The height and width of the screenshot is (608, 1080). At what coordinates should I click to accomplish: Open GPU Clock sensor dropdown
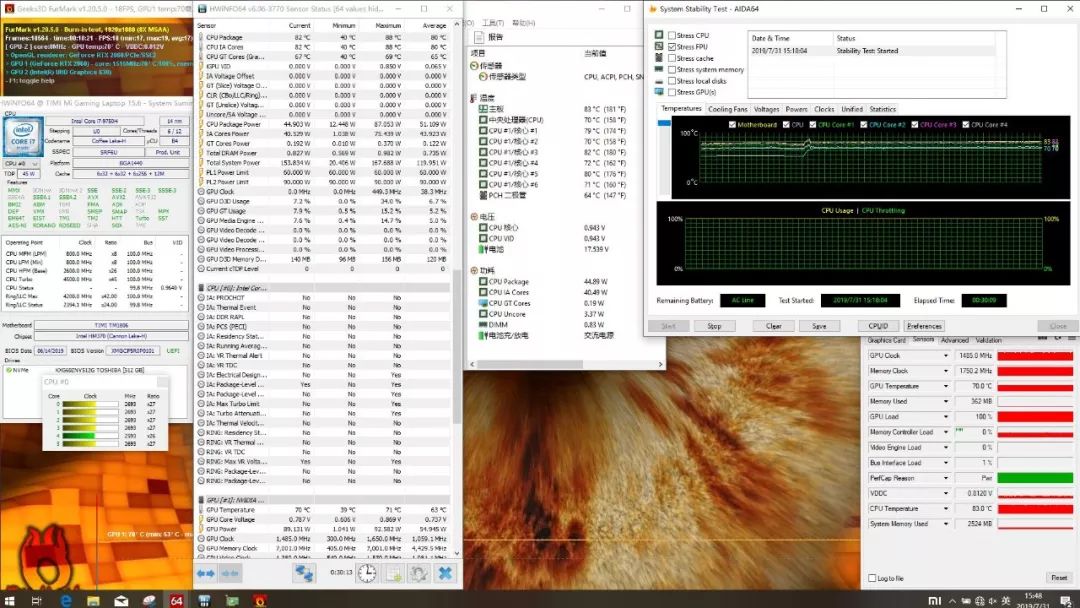click(x=946, y=355)
